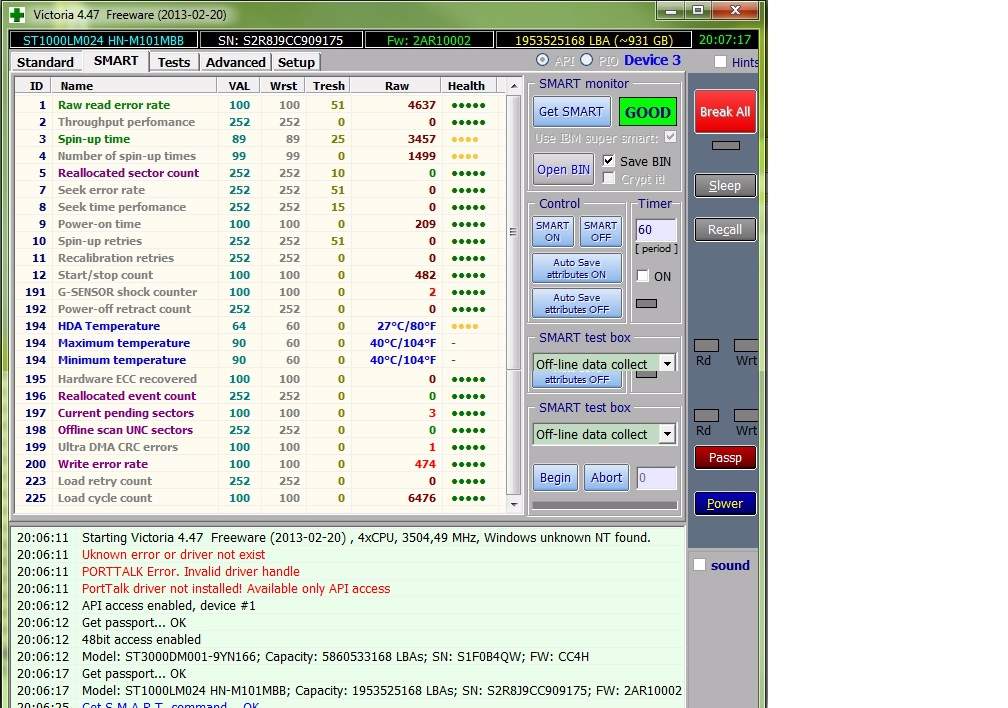The width and height of the screenshot is (1008, 708).
Task: Click the green GOOD status button
Action: [647, 113]
